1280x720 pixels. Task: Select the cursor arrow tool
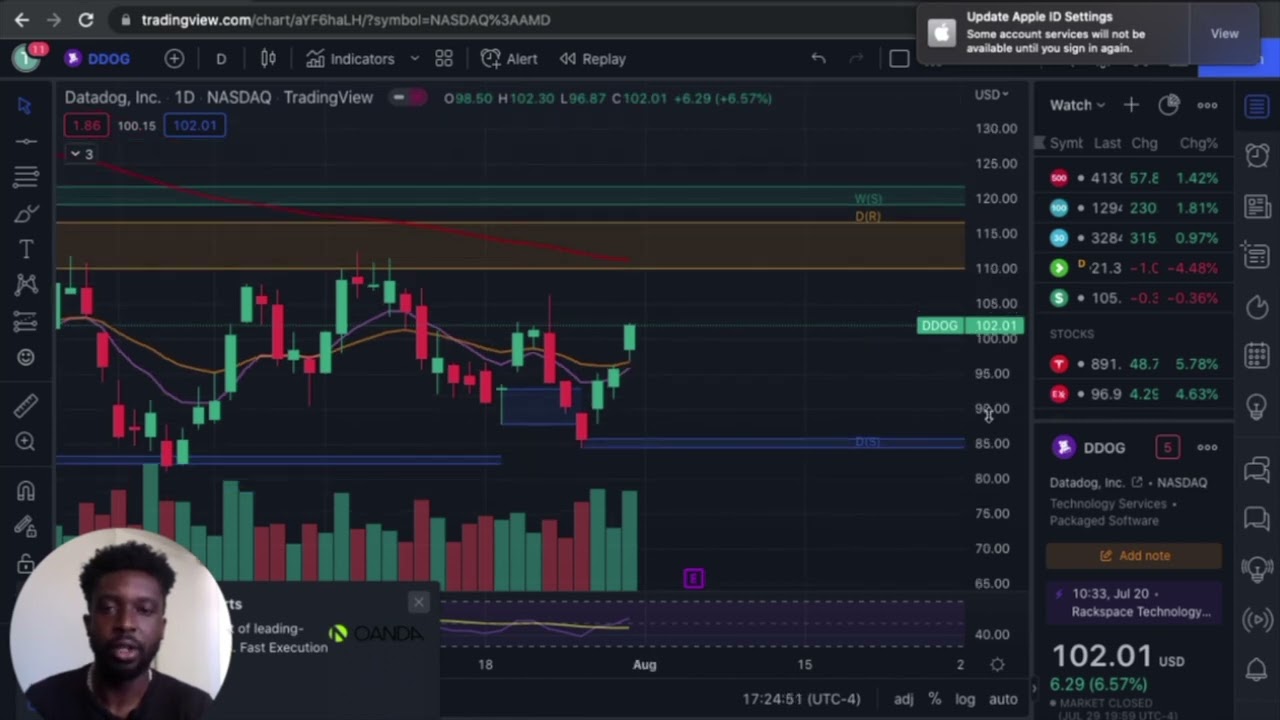pos(25,105)
